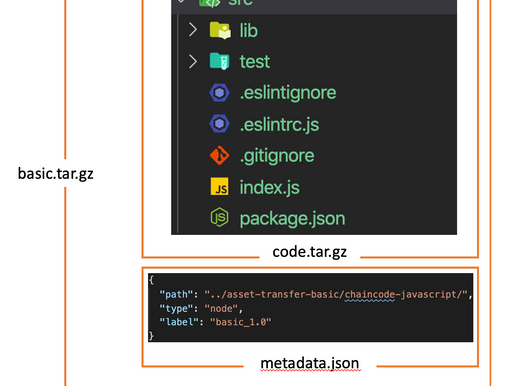This screenshot has width=514, height=386.
Task: Click the basic.tar.gz label
Action: (x=56, y=174)
